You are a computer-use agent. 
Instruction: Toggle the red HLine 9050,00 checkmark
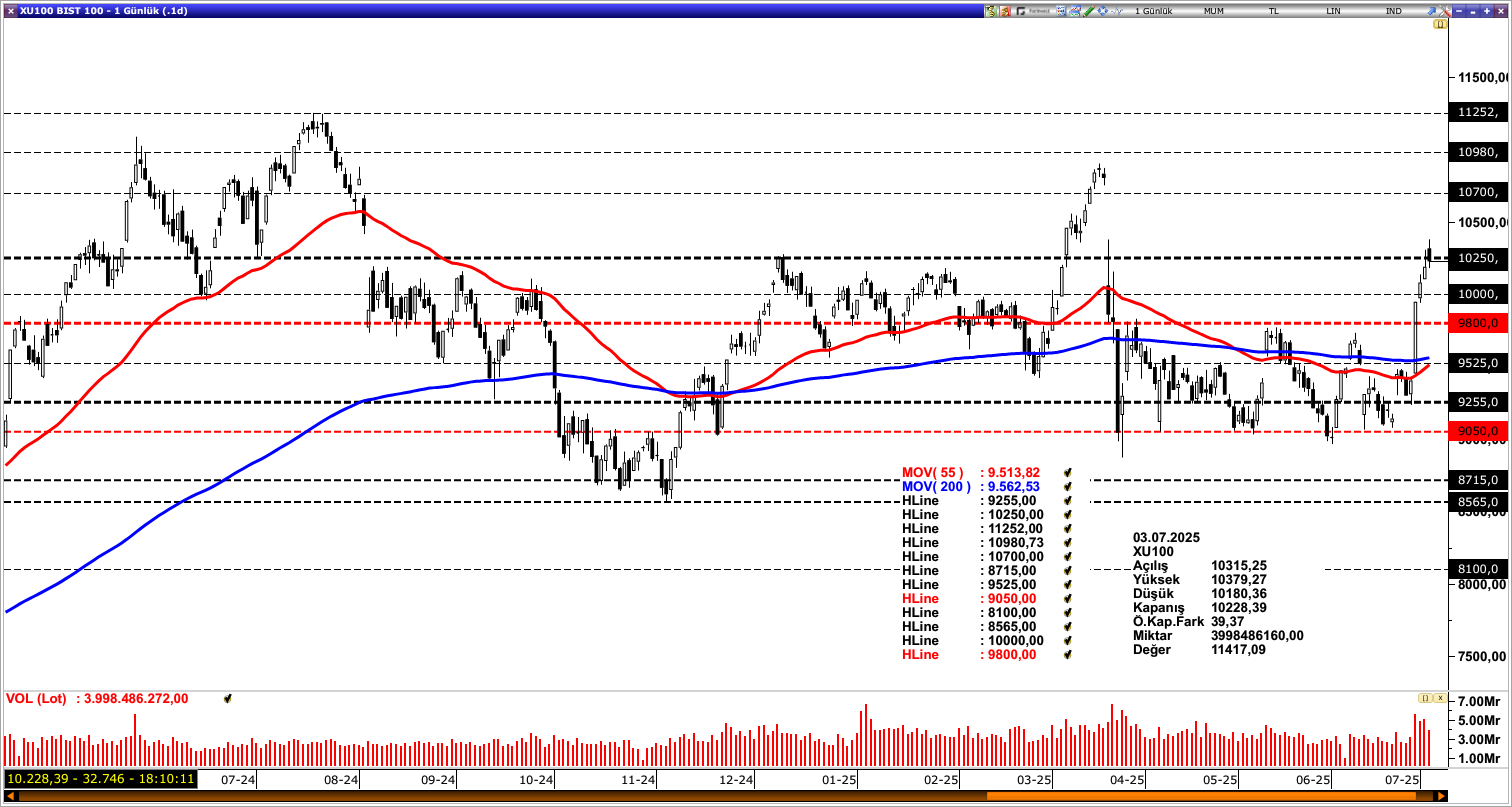(x=1068, y=598)
